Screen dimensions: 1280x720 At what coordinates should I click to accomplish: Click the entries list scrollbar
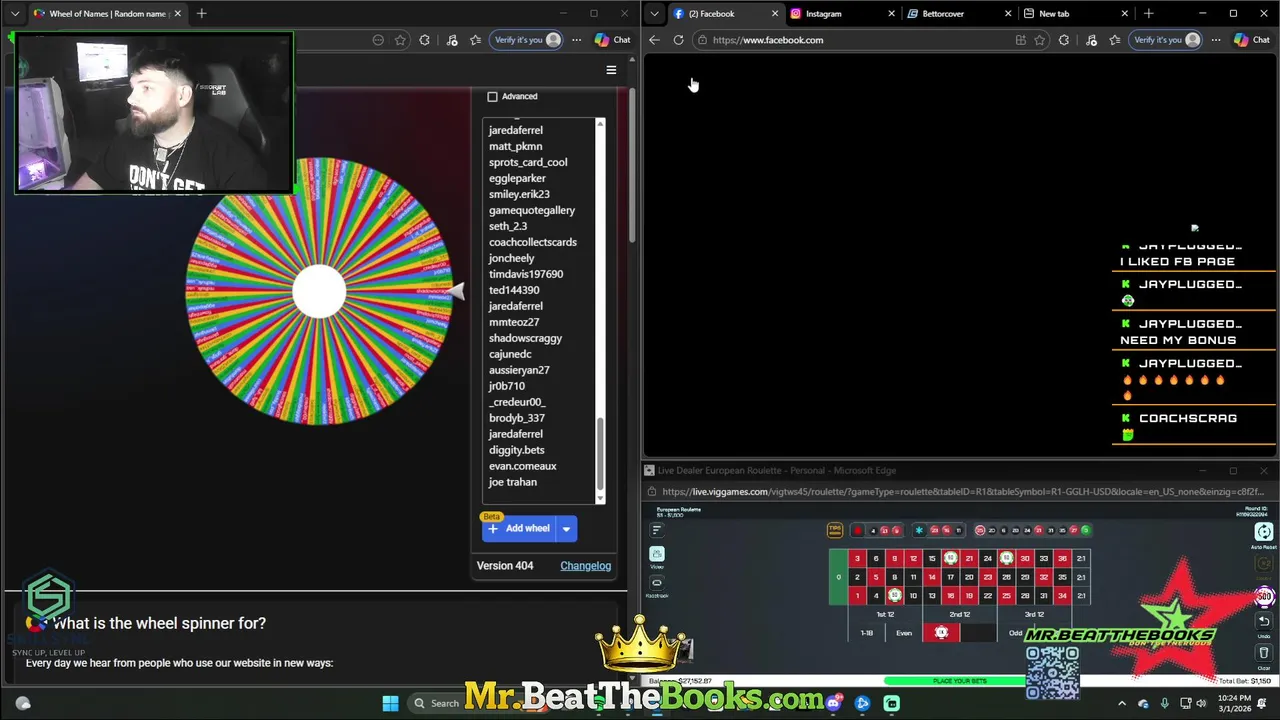(x=600, y=455)
